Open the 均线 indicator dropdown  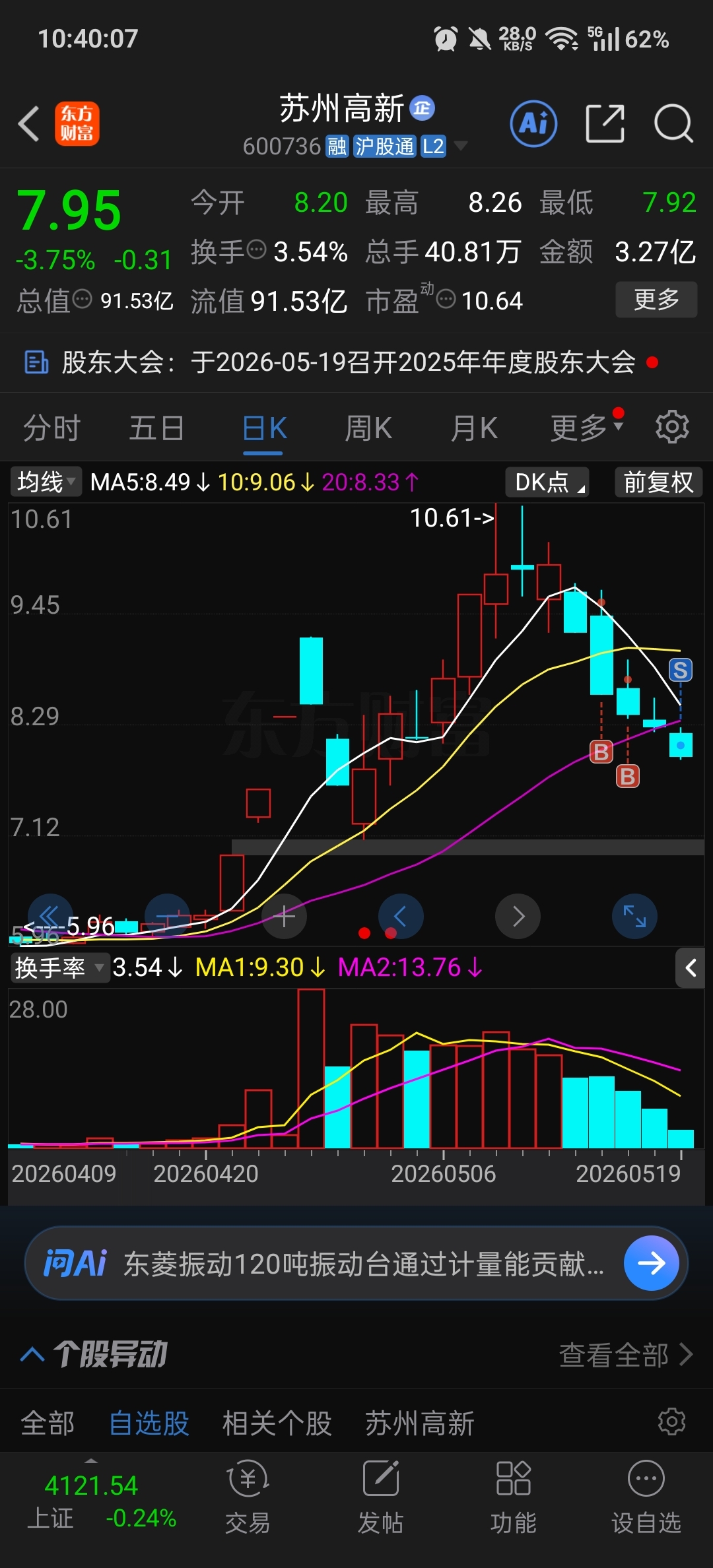[x=46, y=482]
